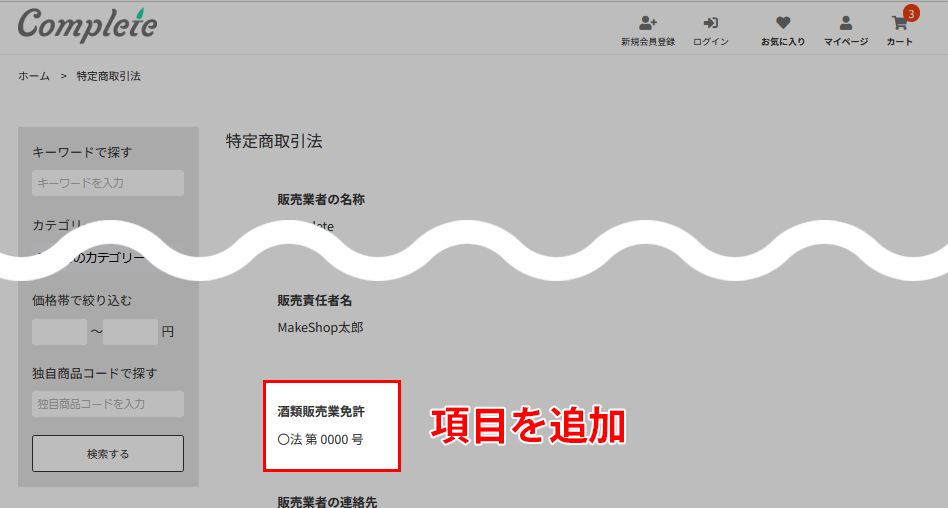The height and width of the screenshot is (508, 948).
Task: Click the MakeShop太郎 name text
Action: 320,327
